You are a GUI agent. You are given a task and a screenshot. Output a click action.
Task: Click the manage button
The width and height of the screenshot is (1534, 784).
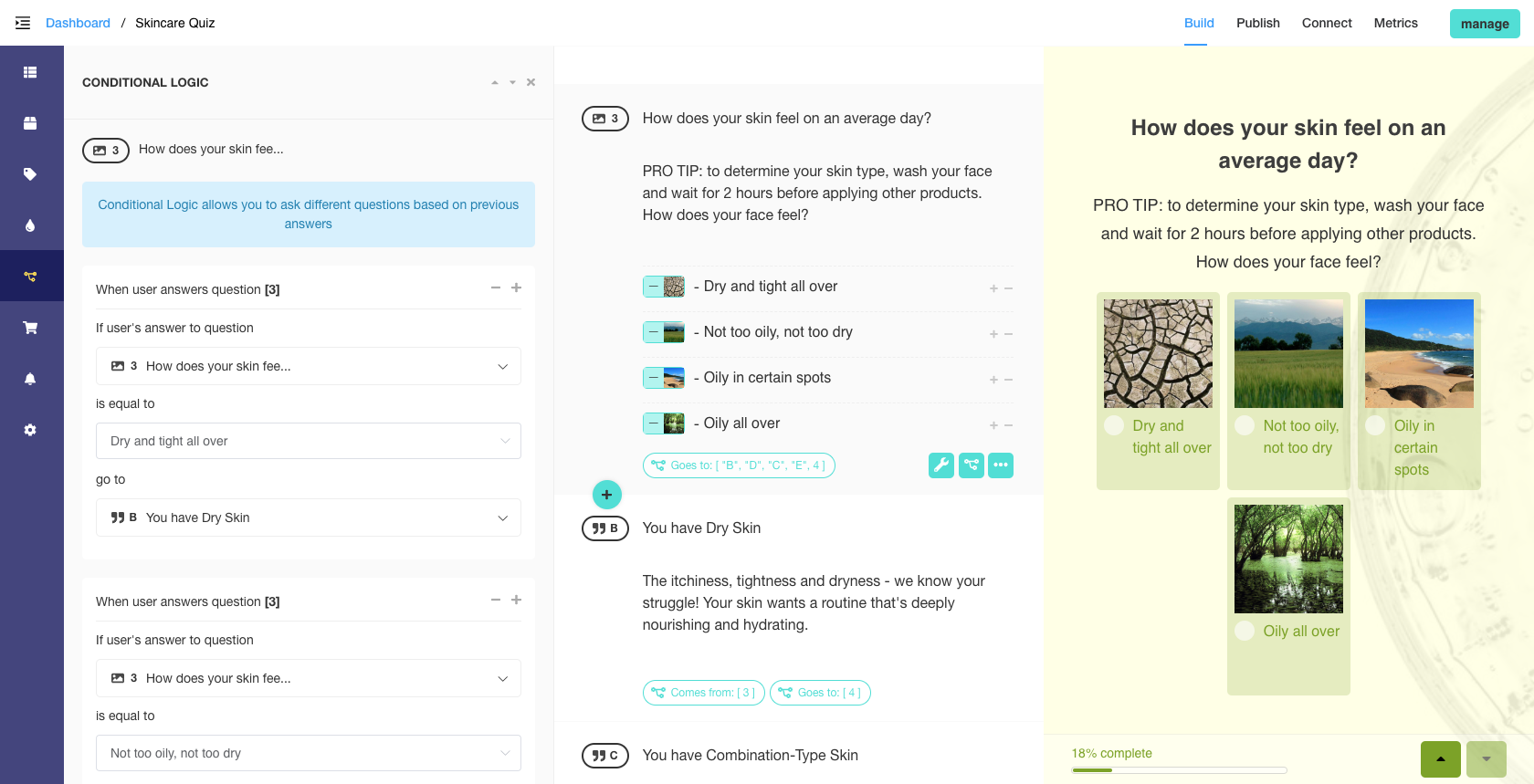click(x=1485, y=24)
